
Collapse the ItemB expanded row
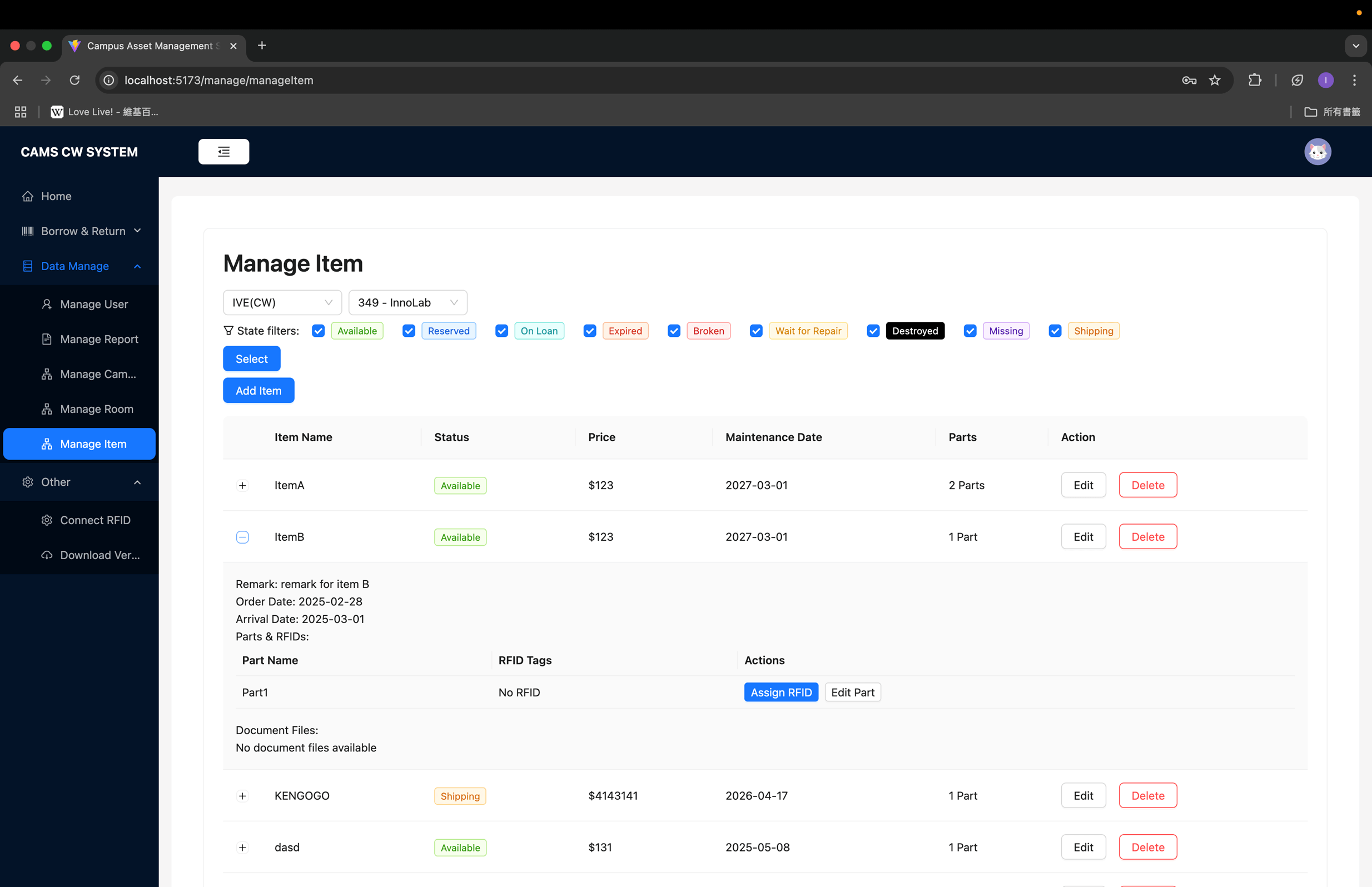[242, 537]
